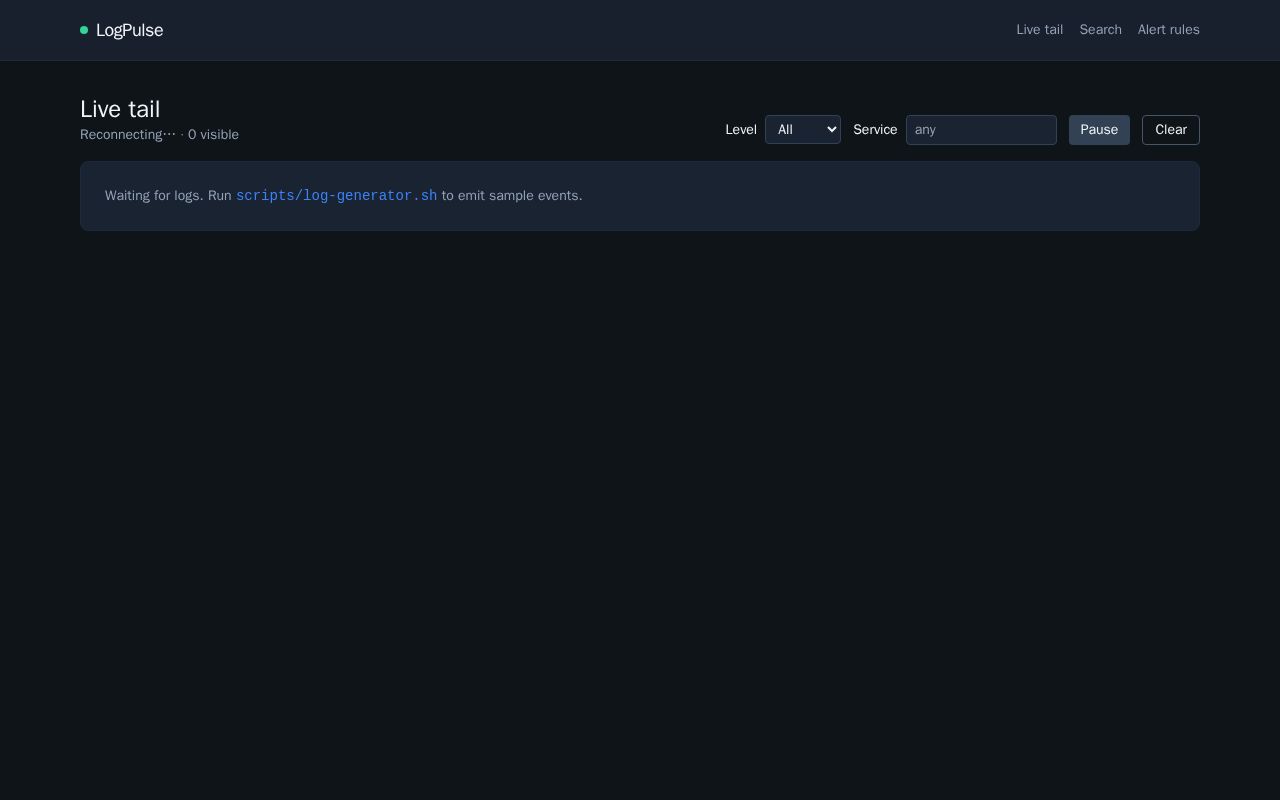Image resolution: width=1280 pixels, height=800 pixels.
Task: Click the green status dot beside LogPulse
Action: 84,30
